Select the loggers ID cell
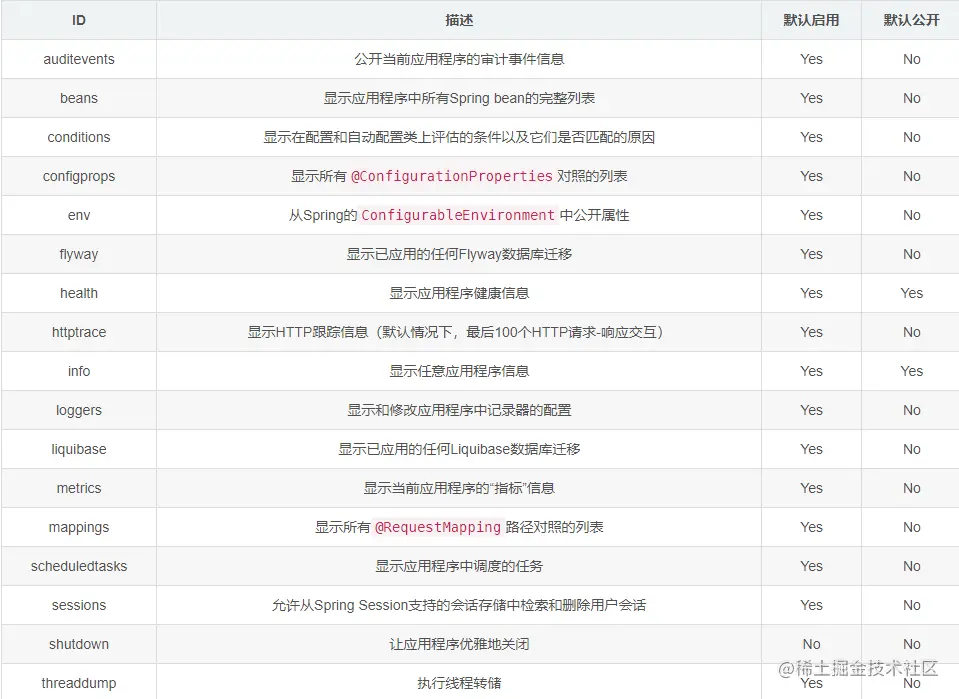This screenshot has height=699, width=959. [x=79, y=410]
